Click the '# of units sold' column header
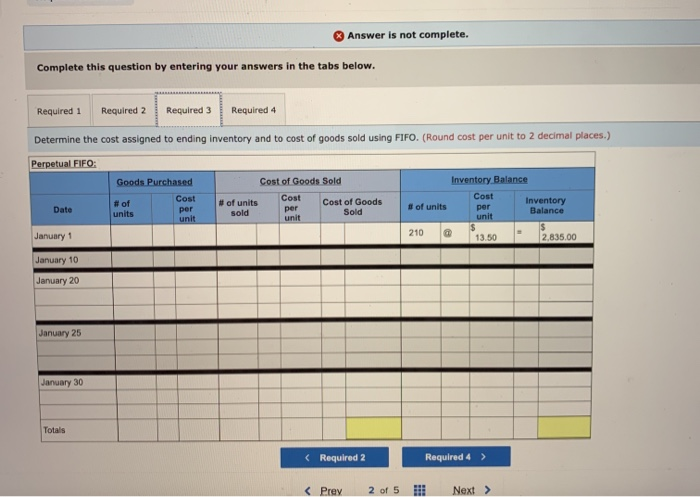 (x=238, y=208)
